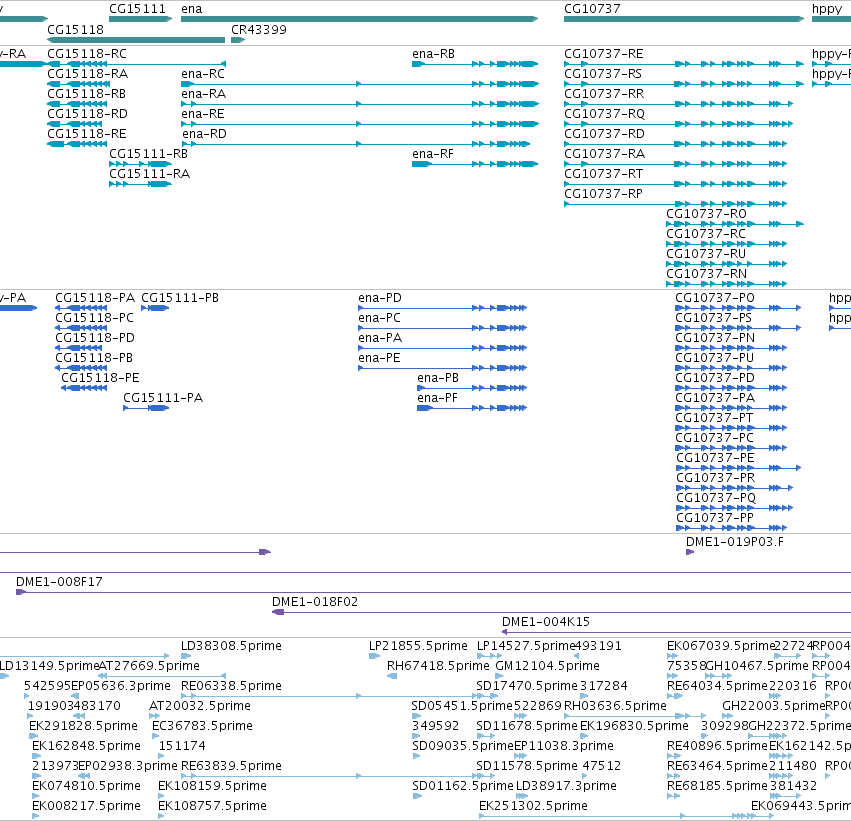Click protein CG15118-PE
Viewport: 851px width, 821px height.
100,377
